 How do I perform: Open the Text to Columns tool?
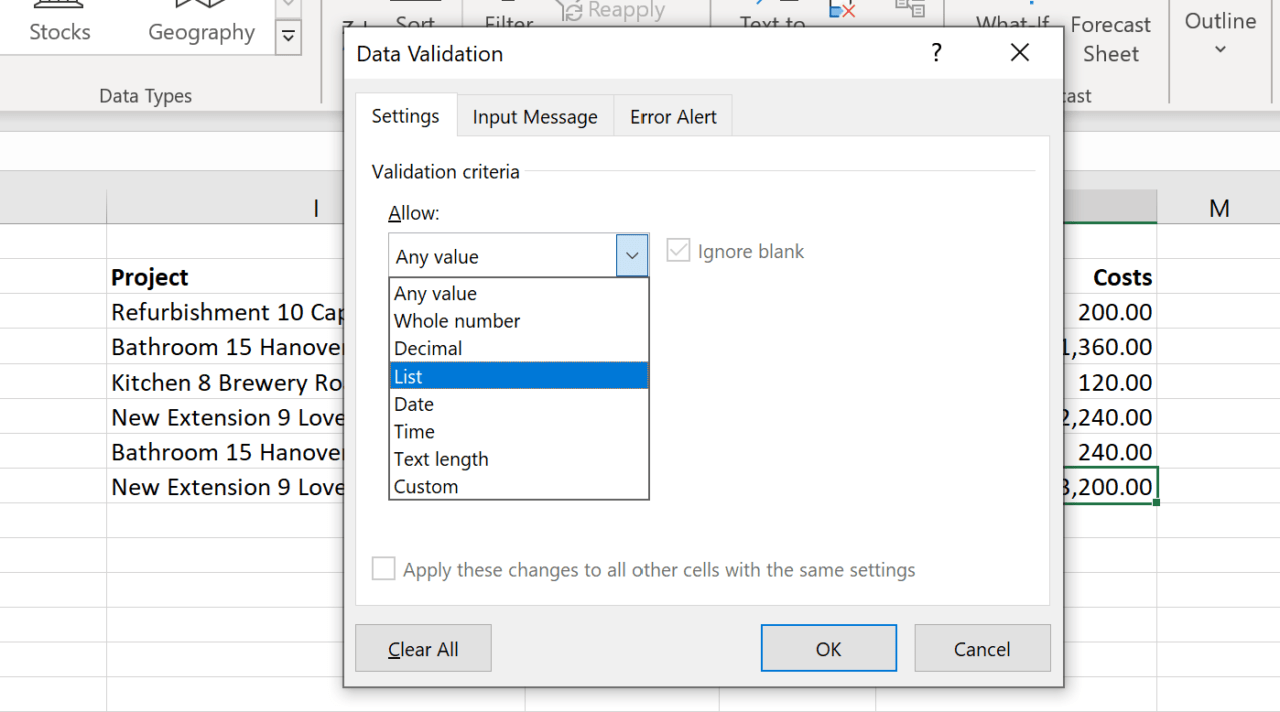(772, 18)
